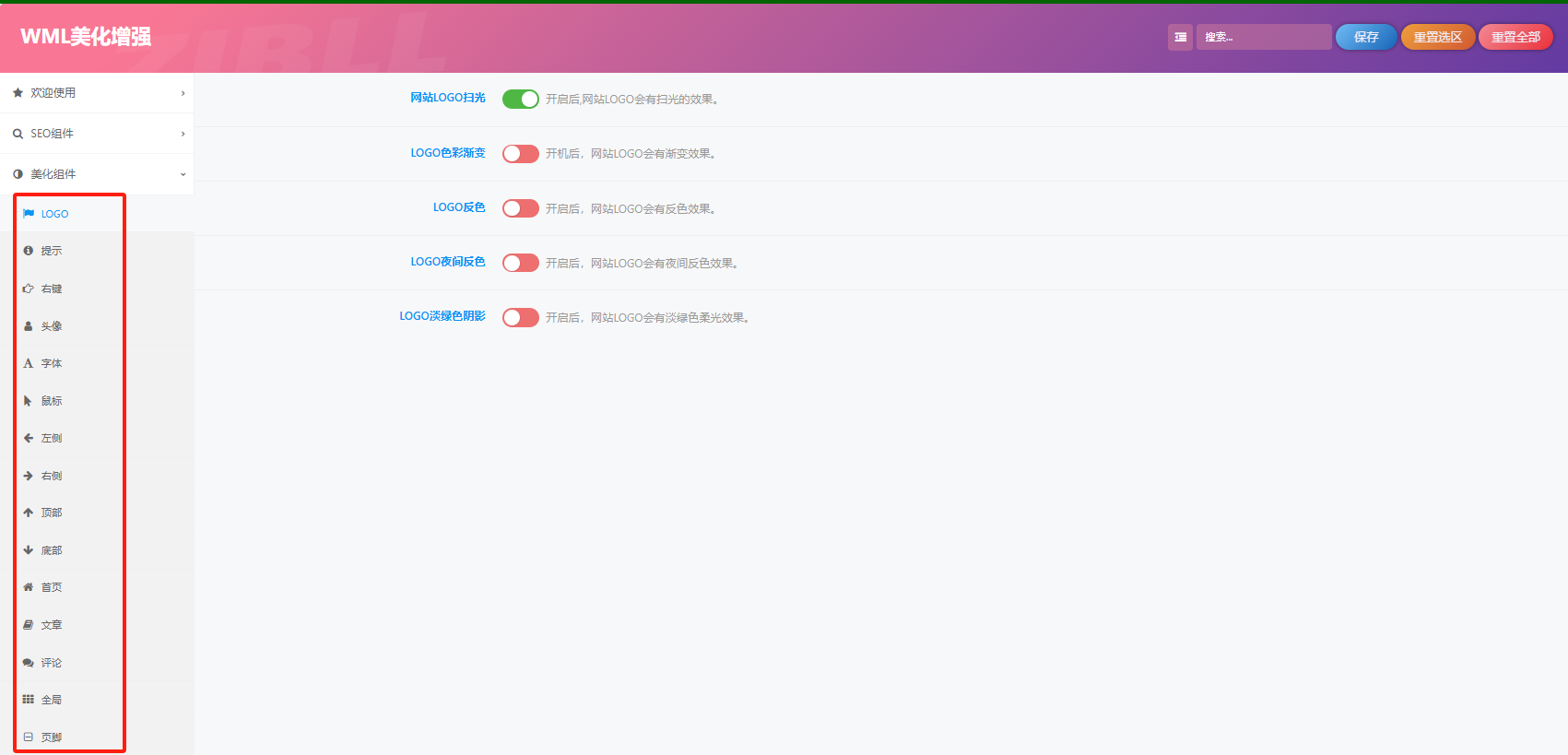
Task: Select the LOGO submenu item
Action: [x=97, y=214]
